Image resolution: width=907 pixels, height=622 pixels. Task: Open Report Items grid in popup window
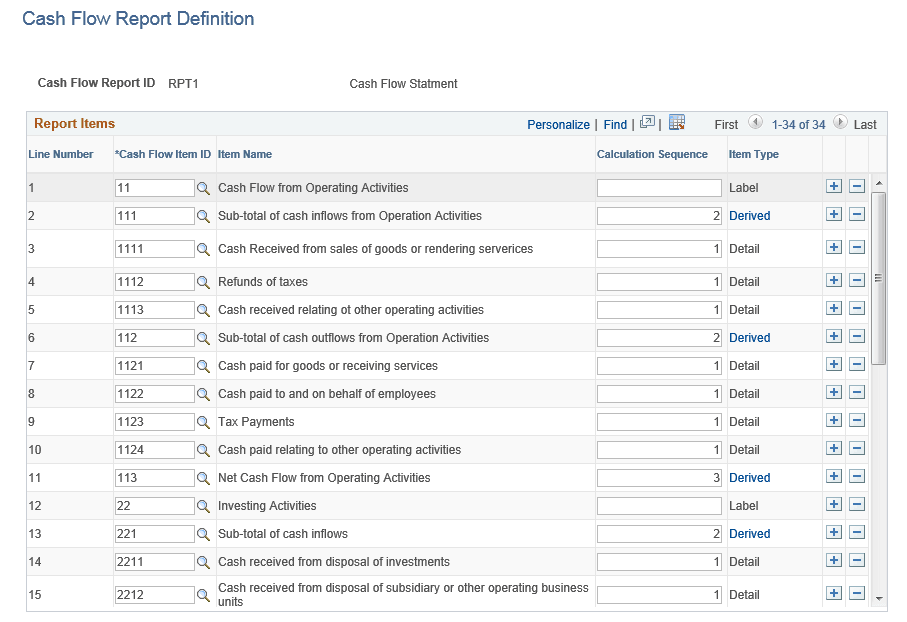(x=647, y=123)
